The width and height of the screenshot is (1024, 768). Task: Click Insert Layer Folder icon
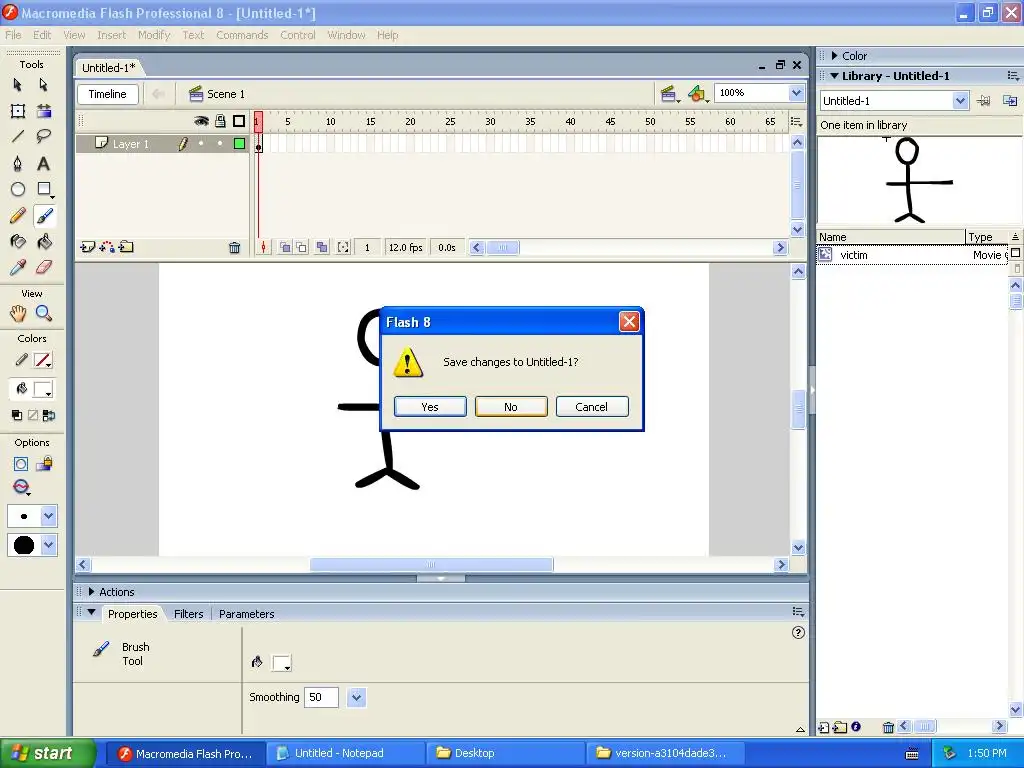(x=126, y=247)
